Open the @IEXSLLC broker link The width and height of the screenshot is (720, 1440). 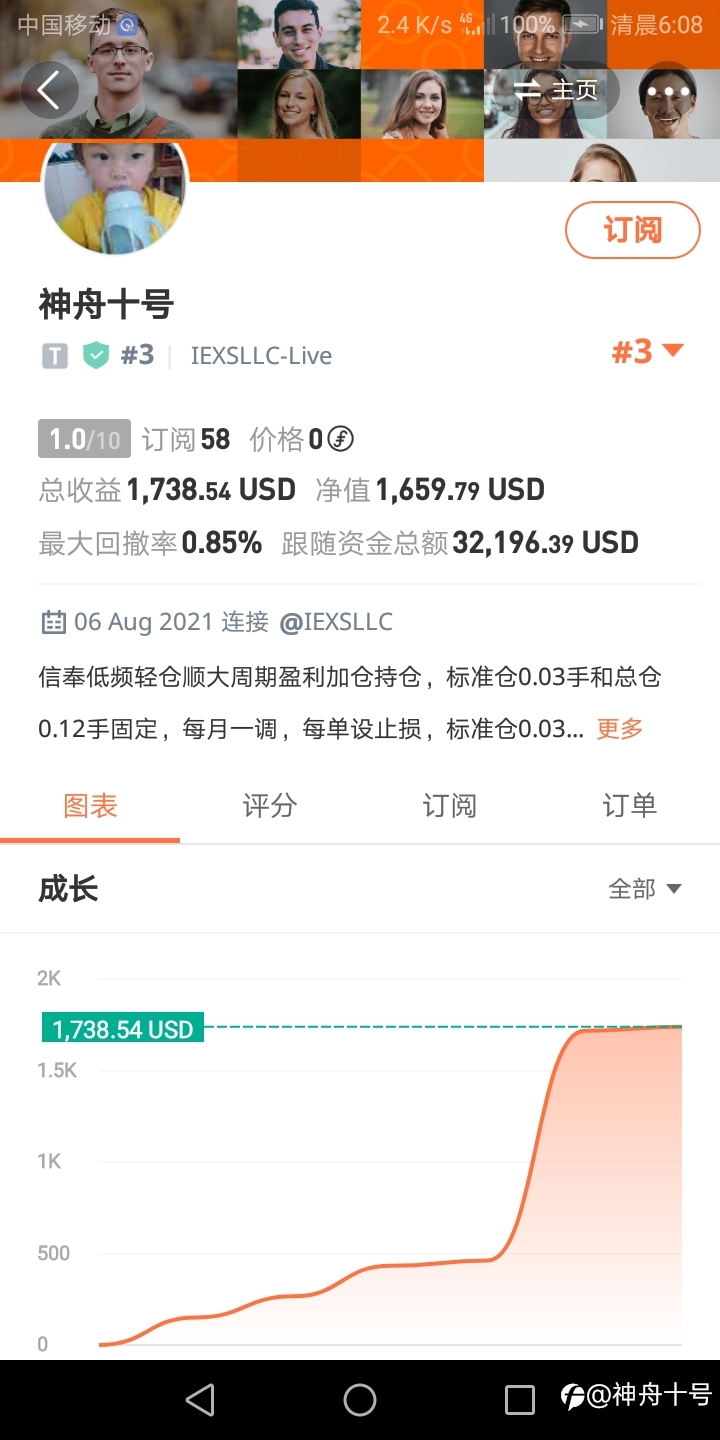(336, 622)
